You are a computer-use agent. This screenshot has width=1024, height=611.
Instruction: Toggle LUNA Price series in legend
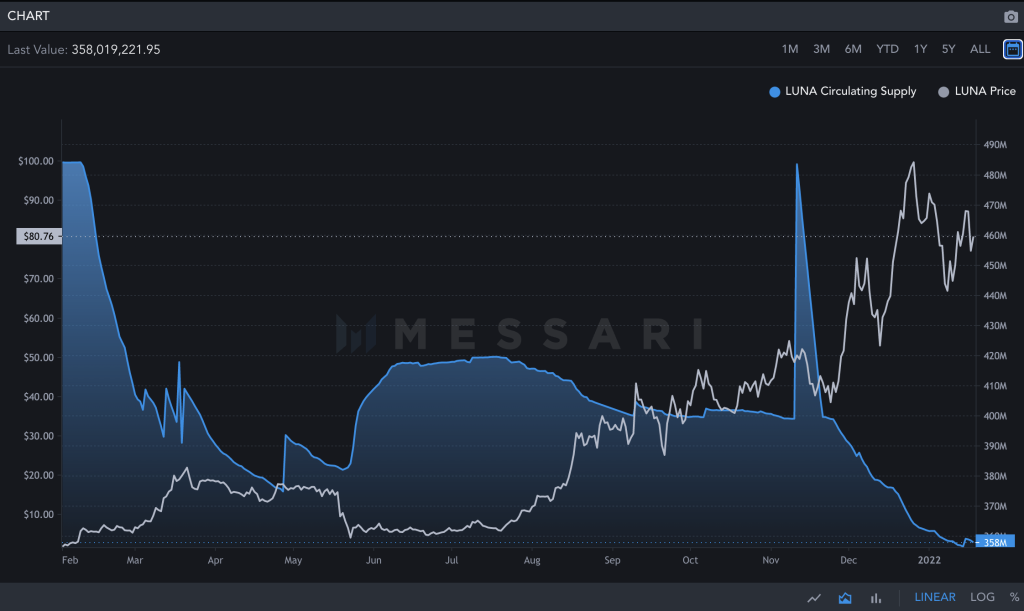click(976, 91)
